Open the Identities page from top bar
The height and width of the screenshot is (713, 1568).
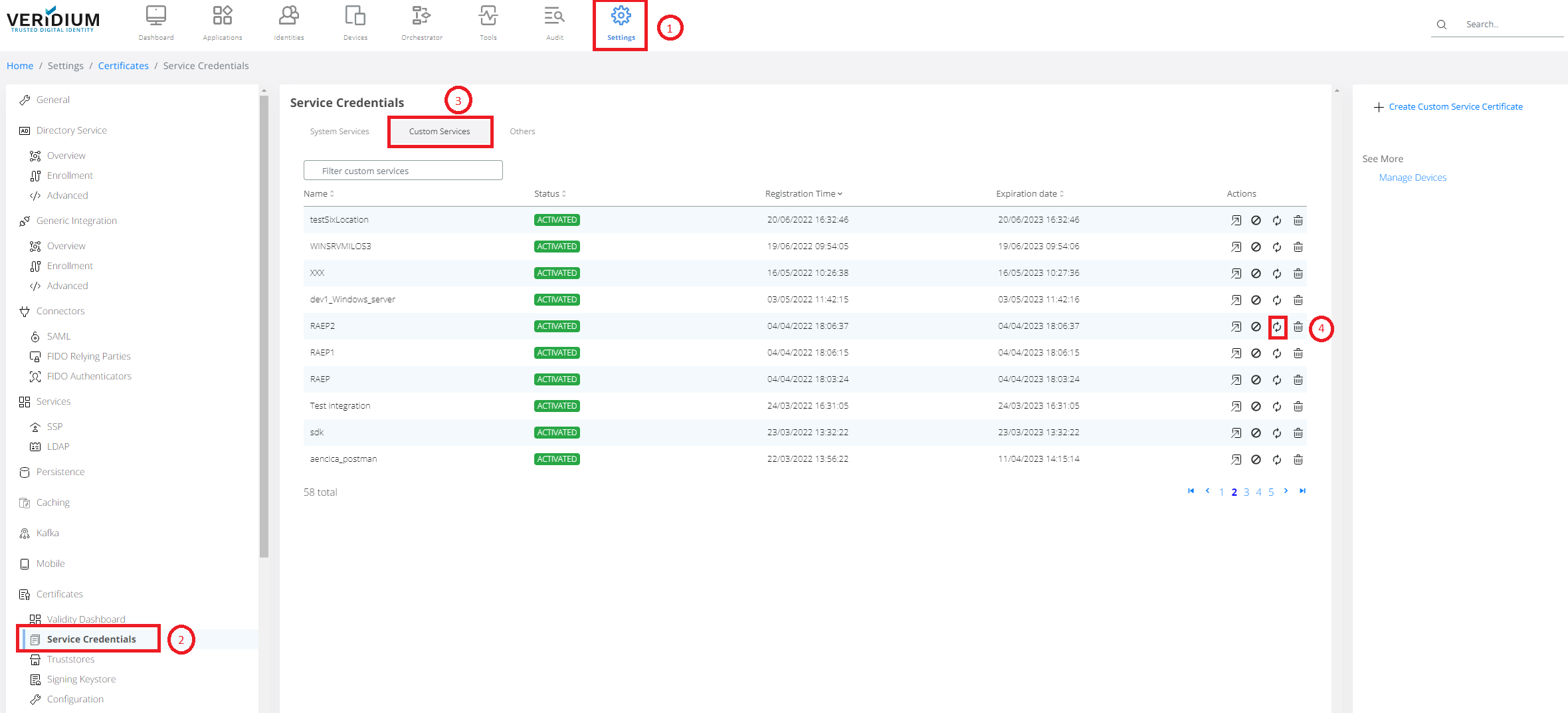tap(289, 23)
